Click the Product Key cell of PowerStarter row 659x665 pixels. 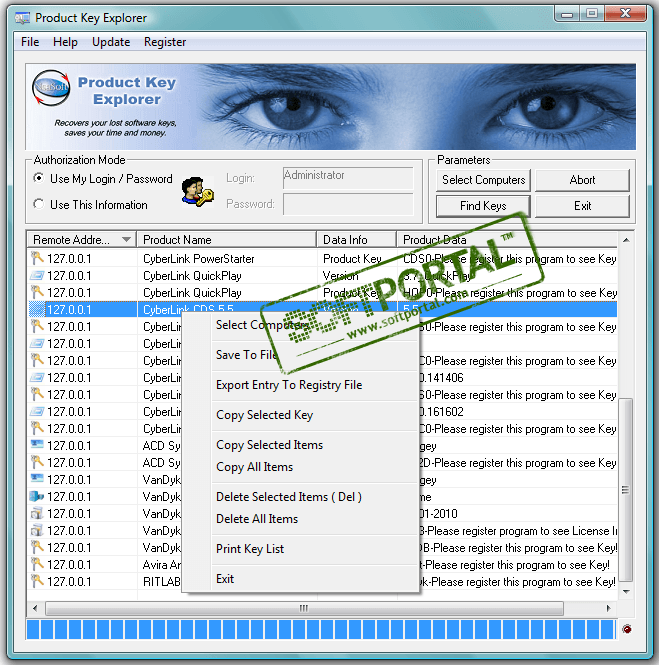[x=357, y=259]
